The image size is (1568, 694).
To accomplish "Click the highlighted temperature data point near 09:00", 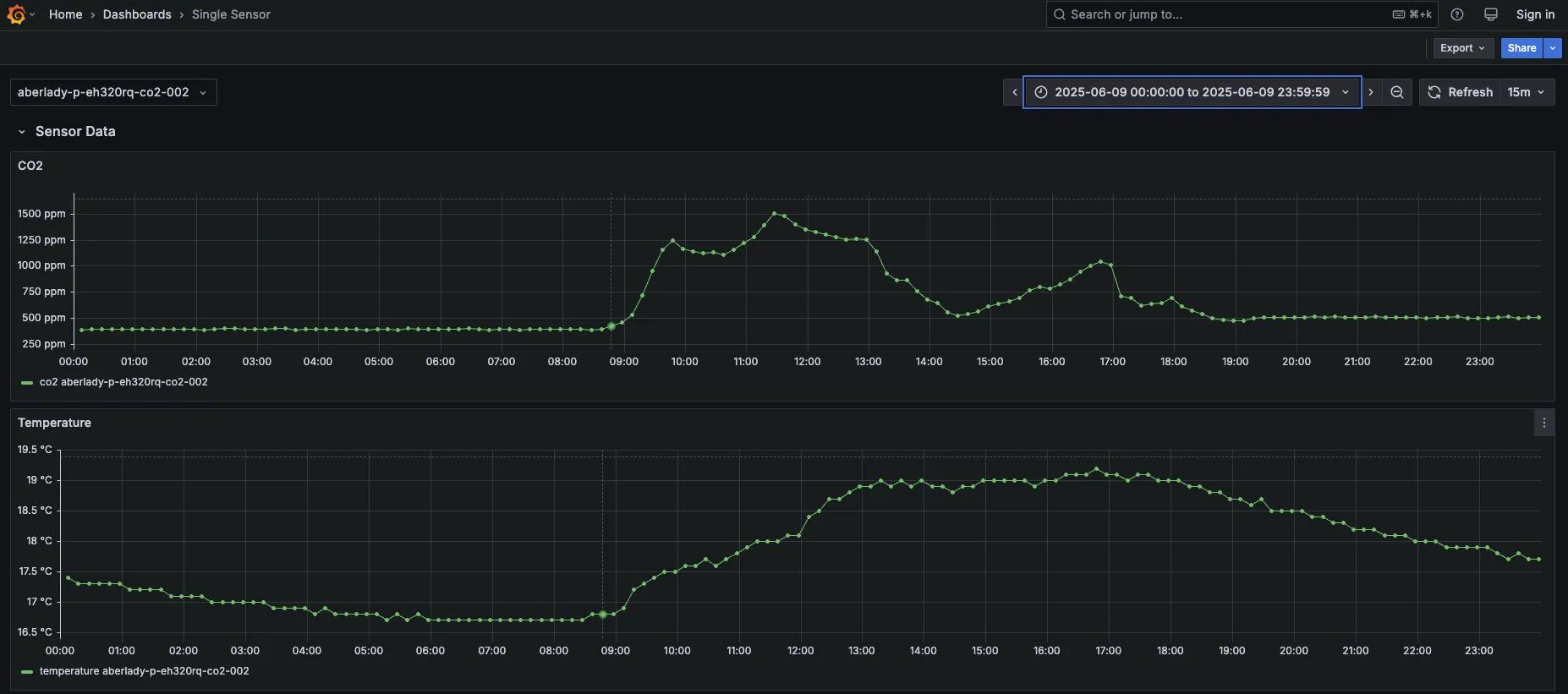I will [603, 615].
